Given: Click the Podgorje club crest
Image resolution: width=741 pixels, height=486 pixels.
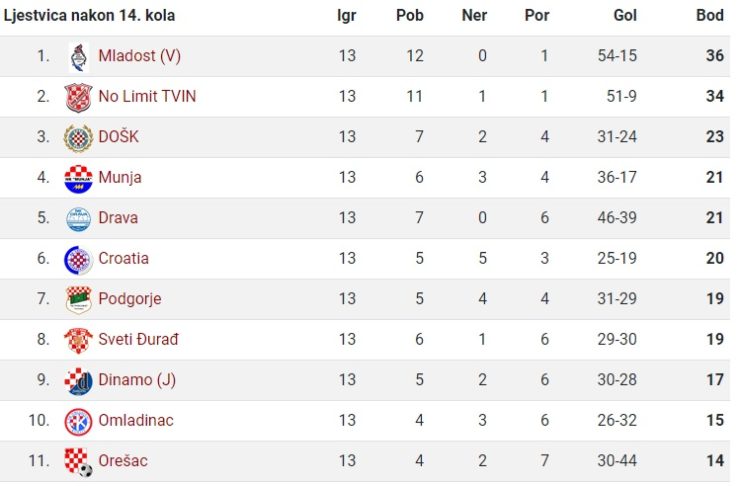Looking at the screenshot, I should (x=78, y=300).
